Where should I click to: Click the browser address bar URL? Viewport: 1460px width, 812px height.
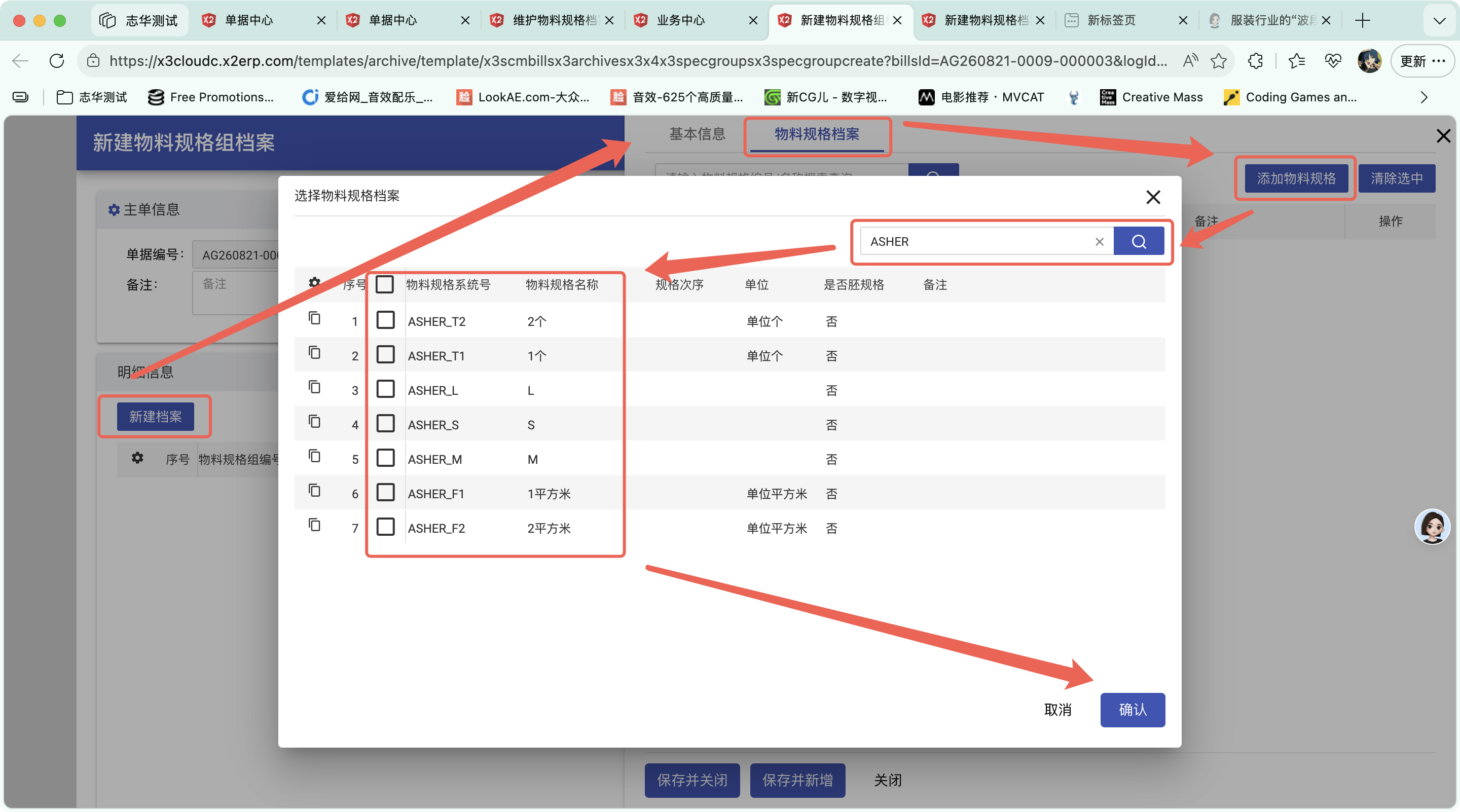[638, 61]
